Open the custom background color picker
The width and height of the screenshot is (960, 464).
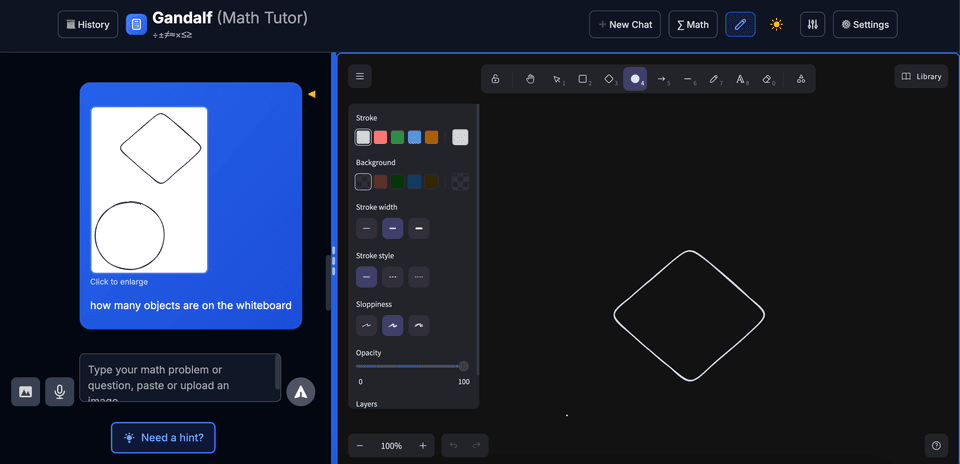click(460, 182)
